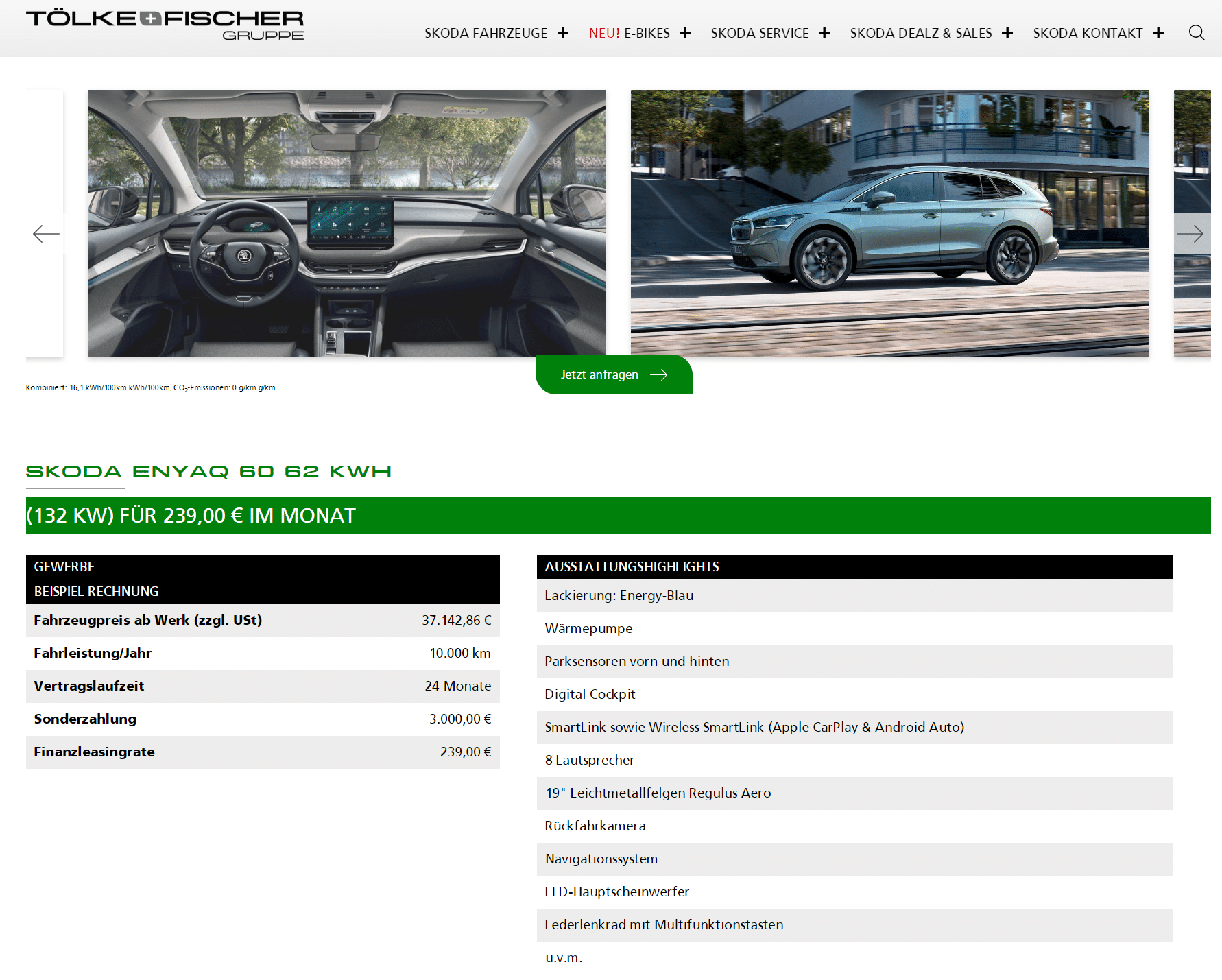The image size is (1222, 980).
Task: Select the Fahrleistung/Jahr row label
Action: click(x=93, y=654)
